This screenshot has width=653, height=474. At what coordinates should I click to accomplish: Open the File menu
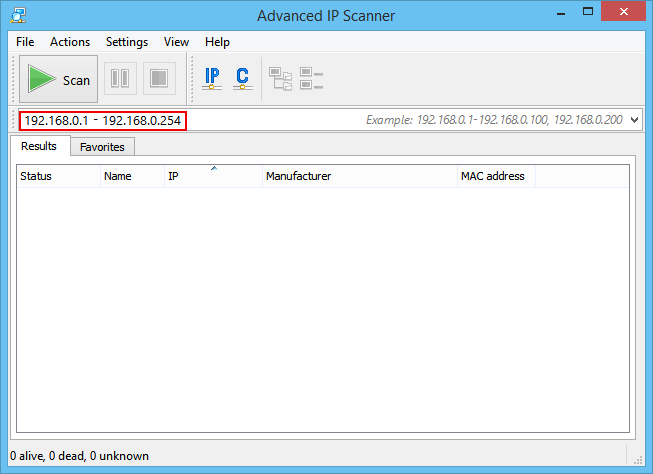(25, 42)
